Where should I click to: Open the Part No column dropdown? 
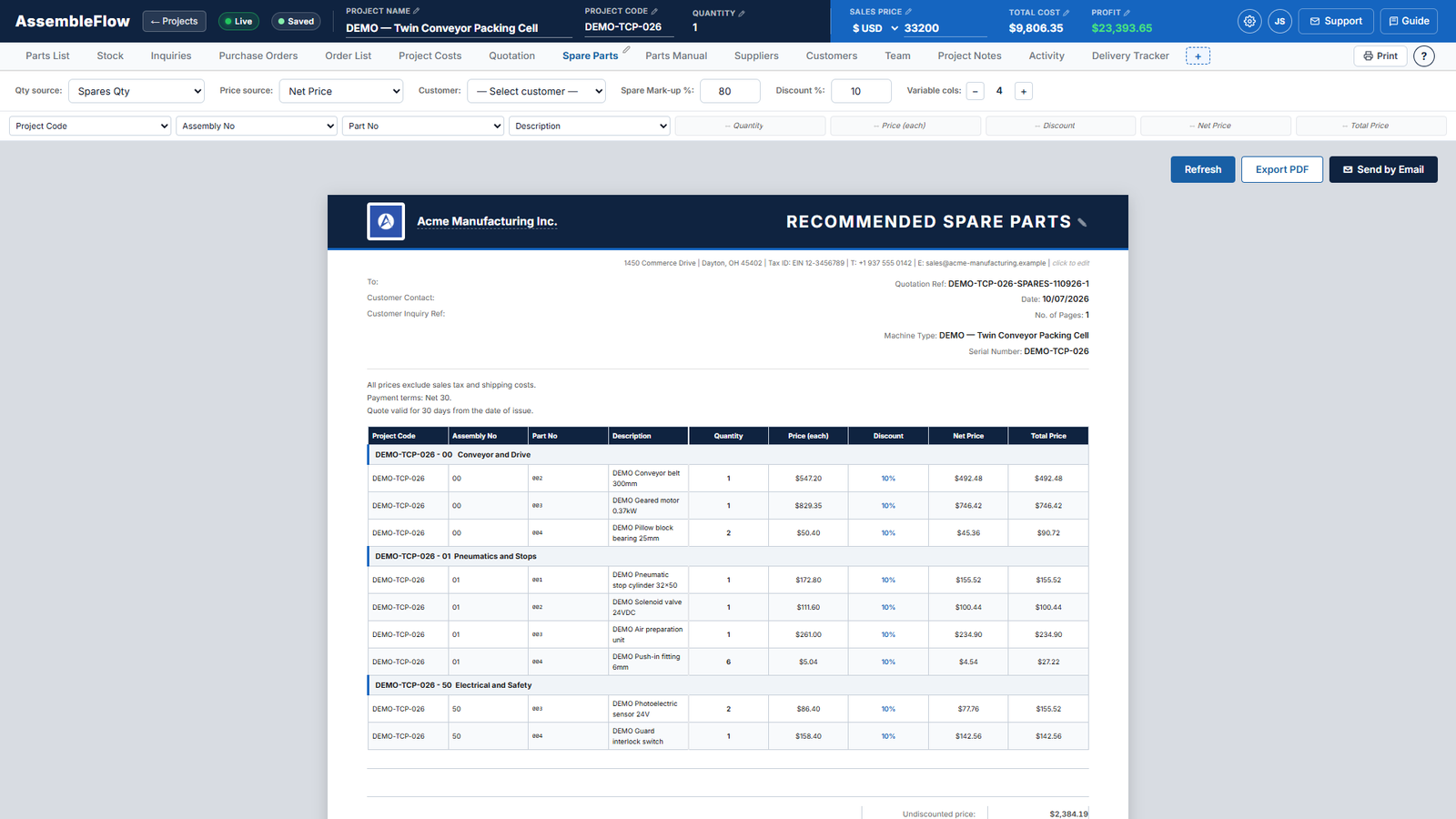coord(423,126)
